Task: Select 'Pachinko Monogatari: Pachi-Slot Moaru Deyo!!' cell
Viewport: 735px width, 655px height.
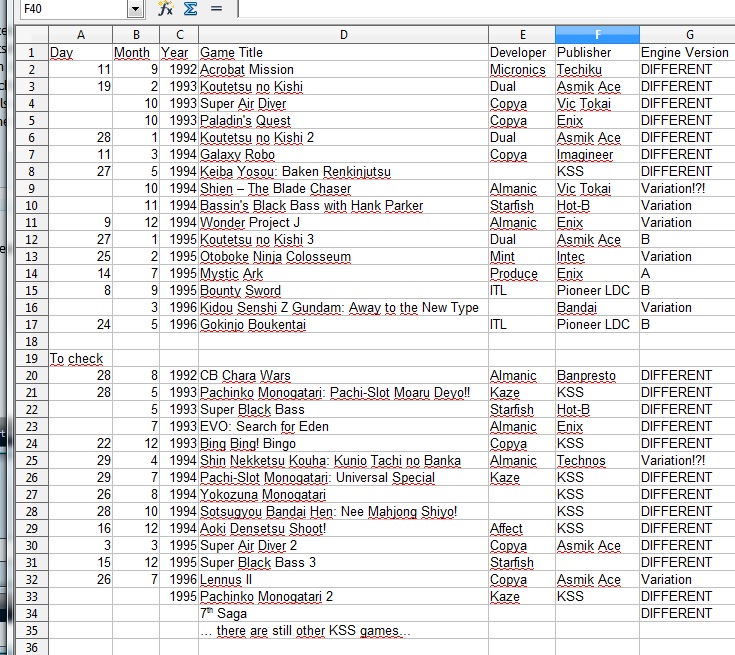Action: [x=344, y=392]
